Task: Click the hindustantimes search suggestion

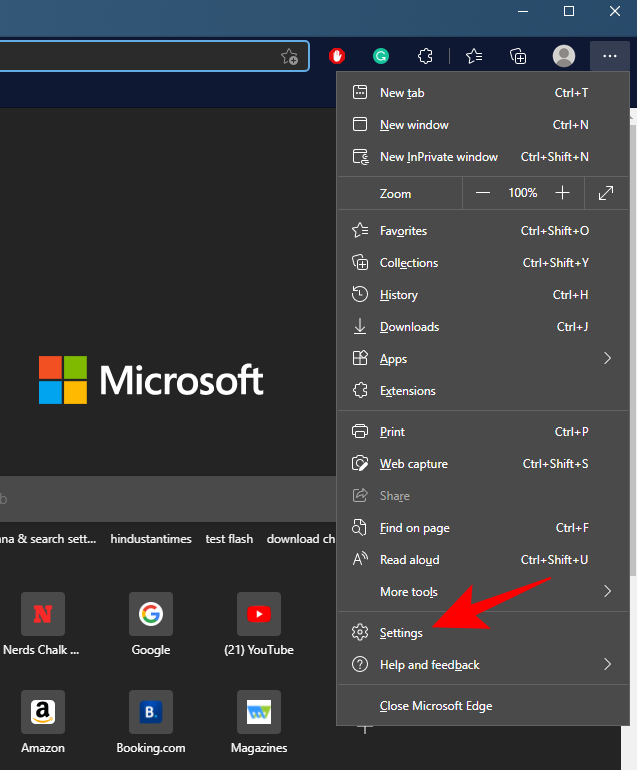Action: (151, 539)
